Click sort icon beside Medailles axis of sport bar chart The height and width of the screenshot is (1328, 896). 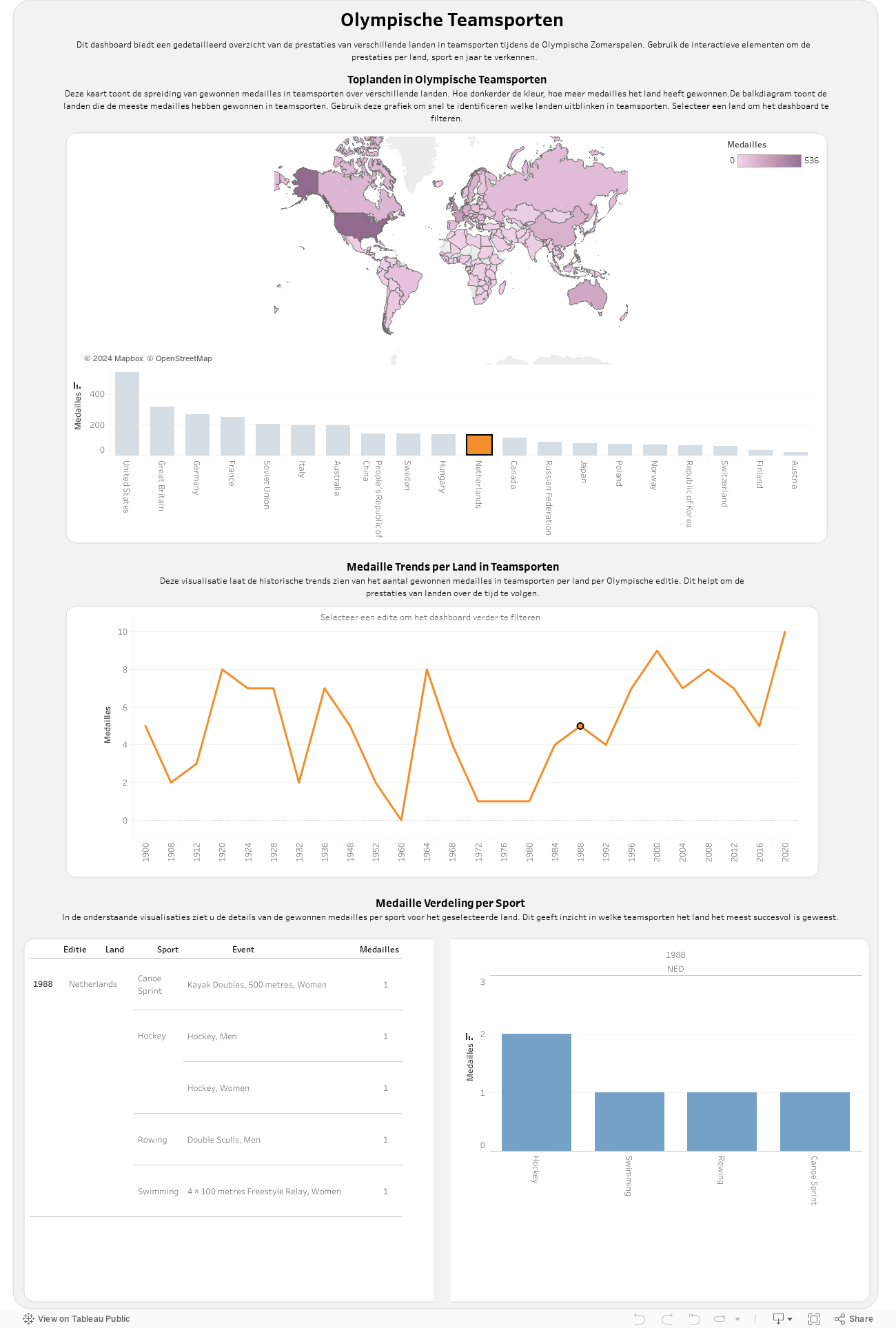469,1036
